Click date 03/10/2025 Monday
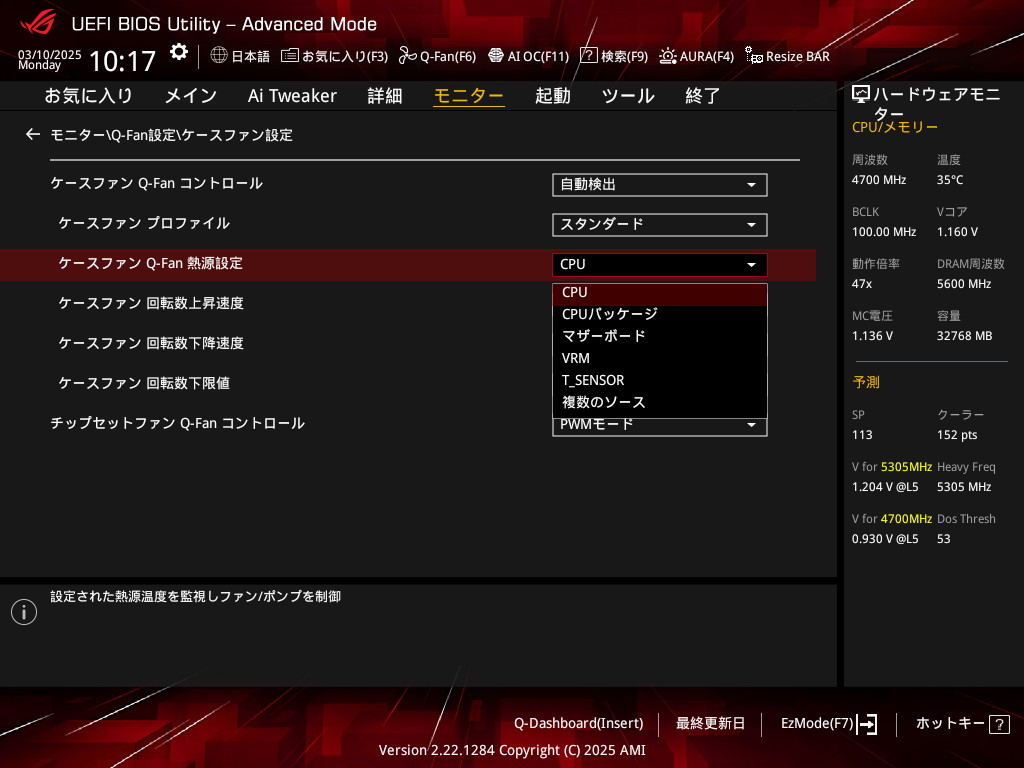This screenshot has height=768, width=1024. [50, 59]
